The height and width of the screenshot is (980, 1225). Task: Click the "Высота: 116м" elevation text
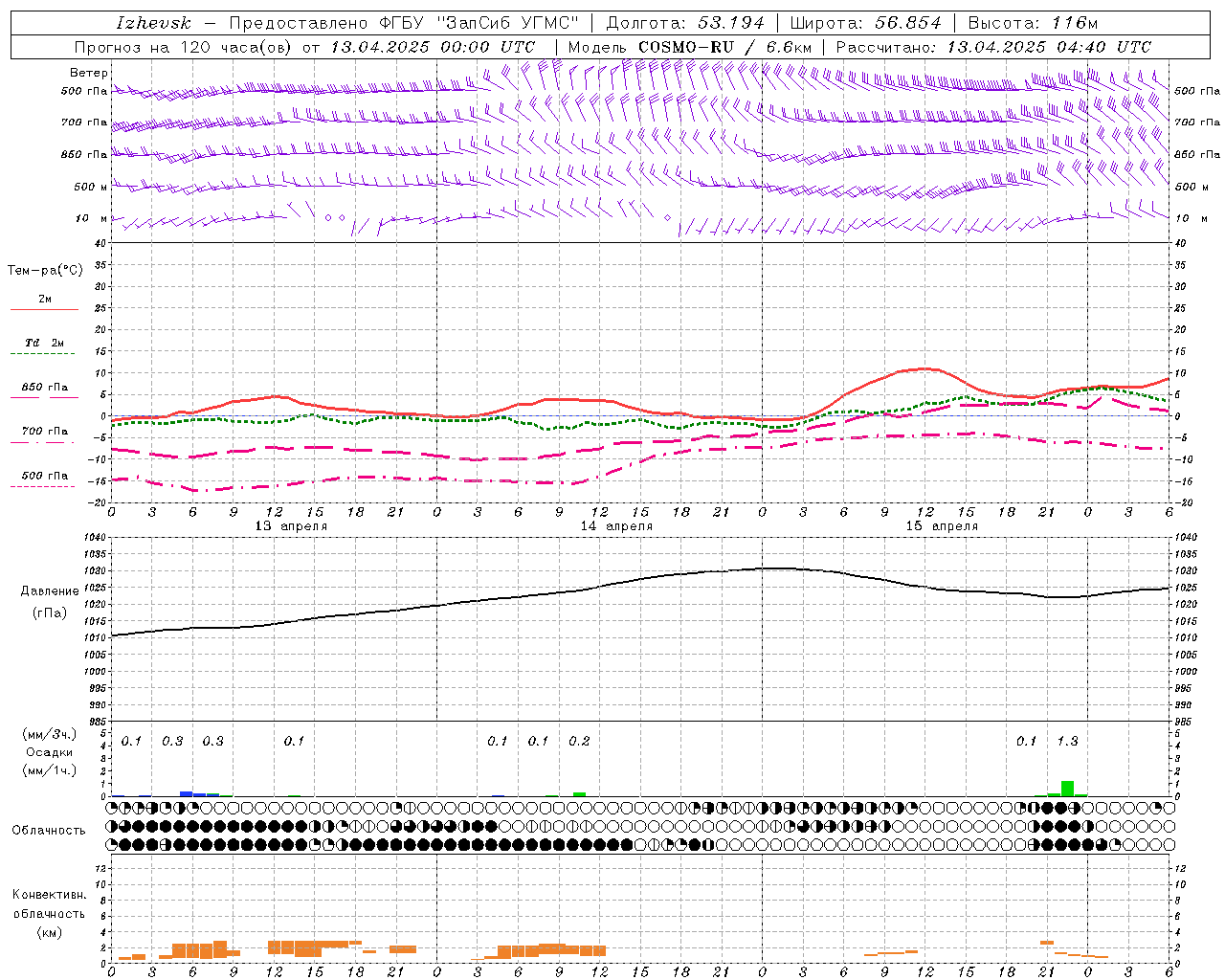pos(1033,23)
